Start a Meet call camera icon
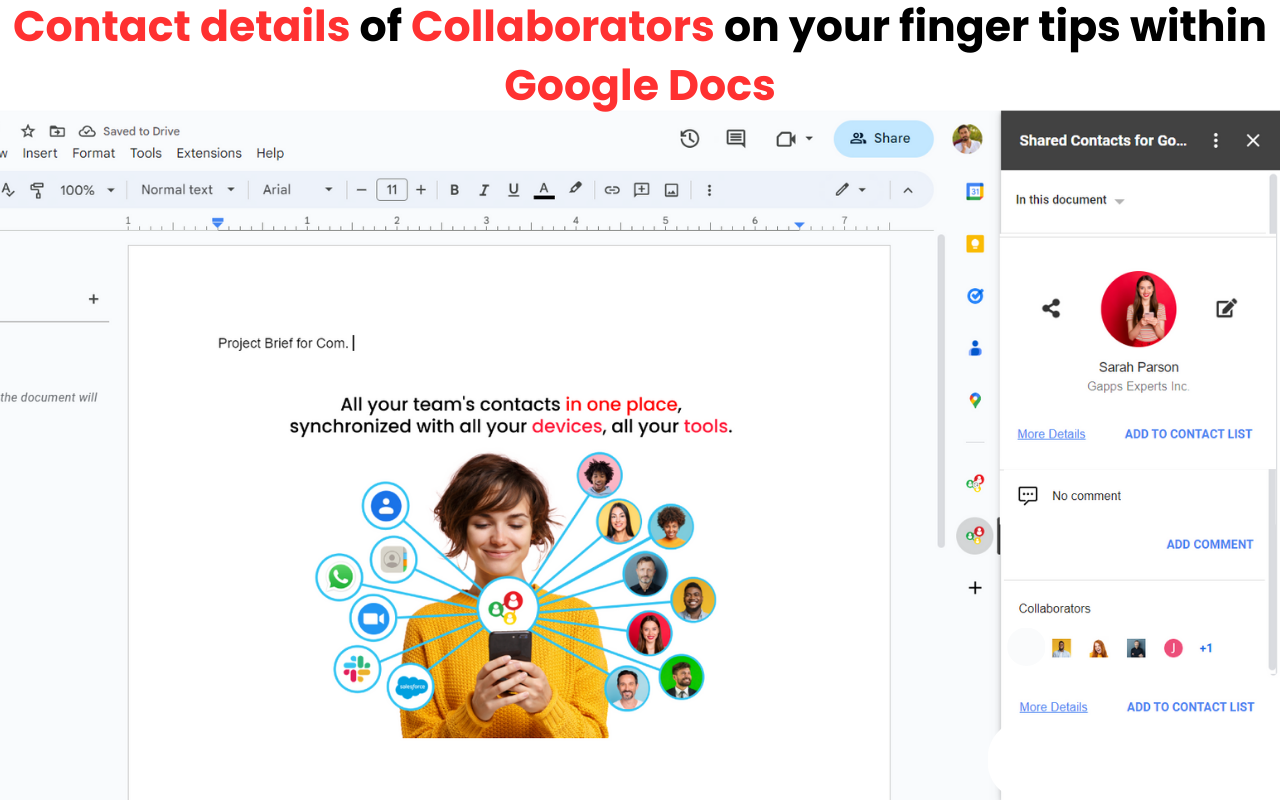This screenshot has height=800, width=1280. click(x=786, y=139)
